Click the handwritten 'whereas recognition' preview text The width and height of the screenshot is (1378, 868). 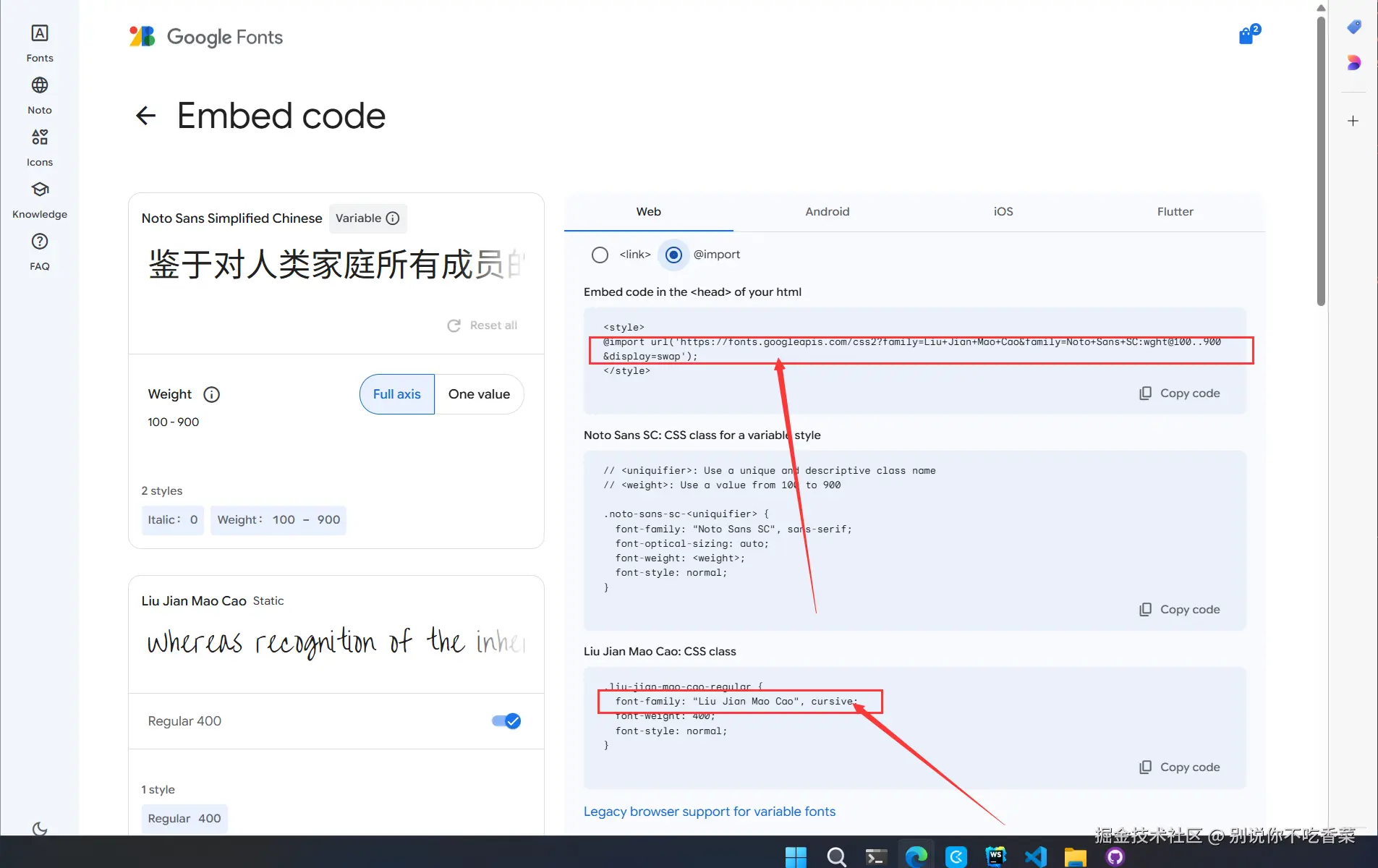336,642
